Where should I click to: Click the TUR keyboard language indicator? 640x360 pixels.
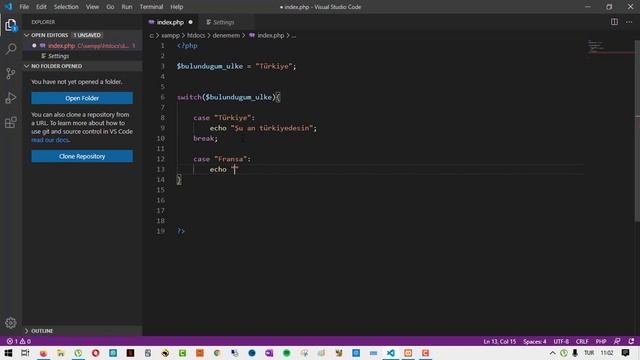point(589,353)
